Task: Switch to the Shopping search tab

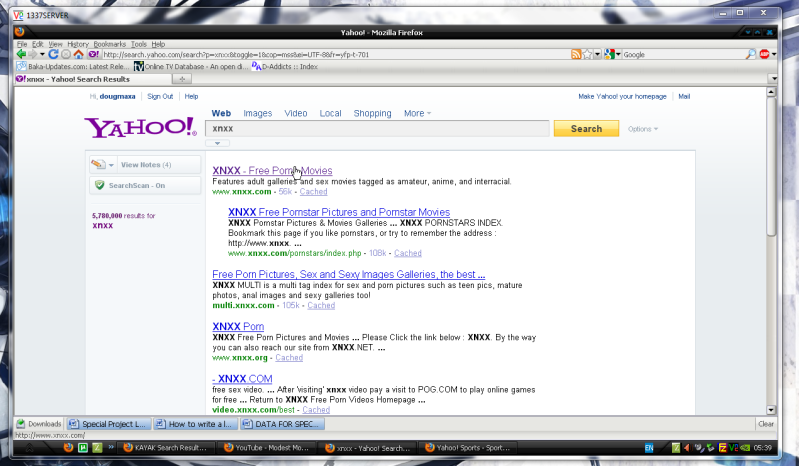Action: click(x=372, y=113)
